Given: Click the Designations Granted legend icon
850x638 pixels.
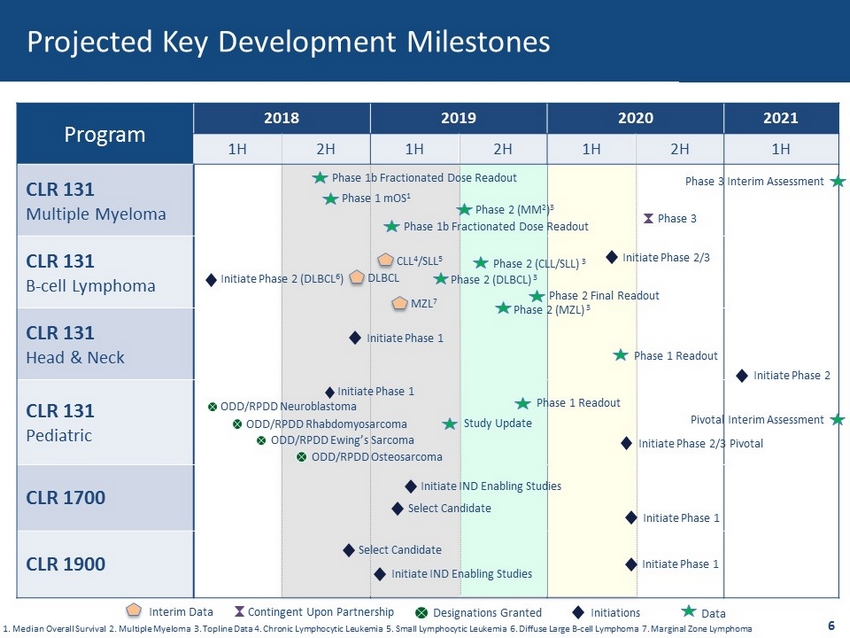Looking at the screenshot, I should [x=422, y=612].
